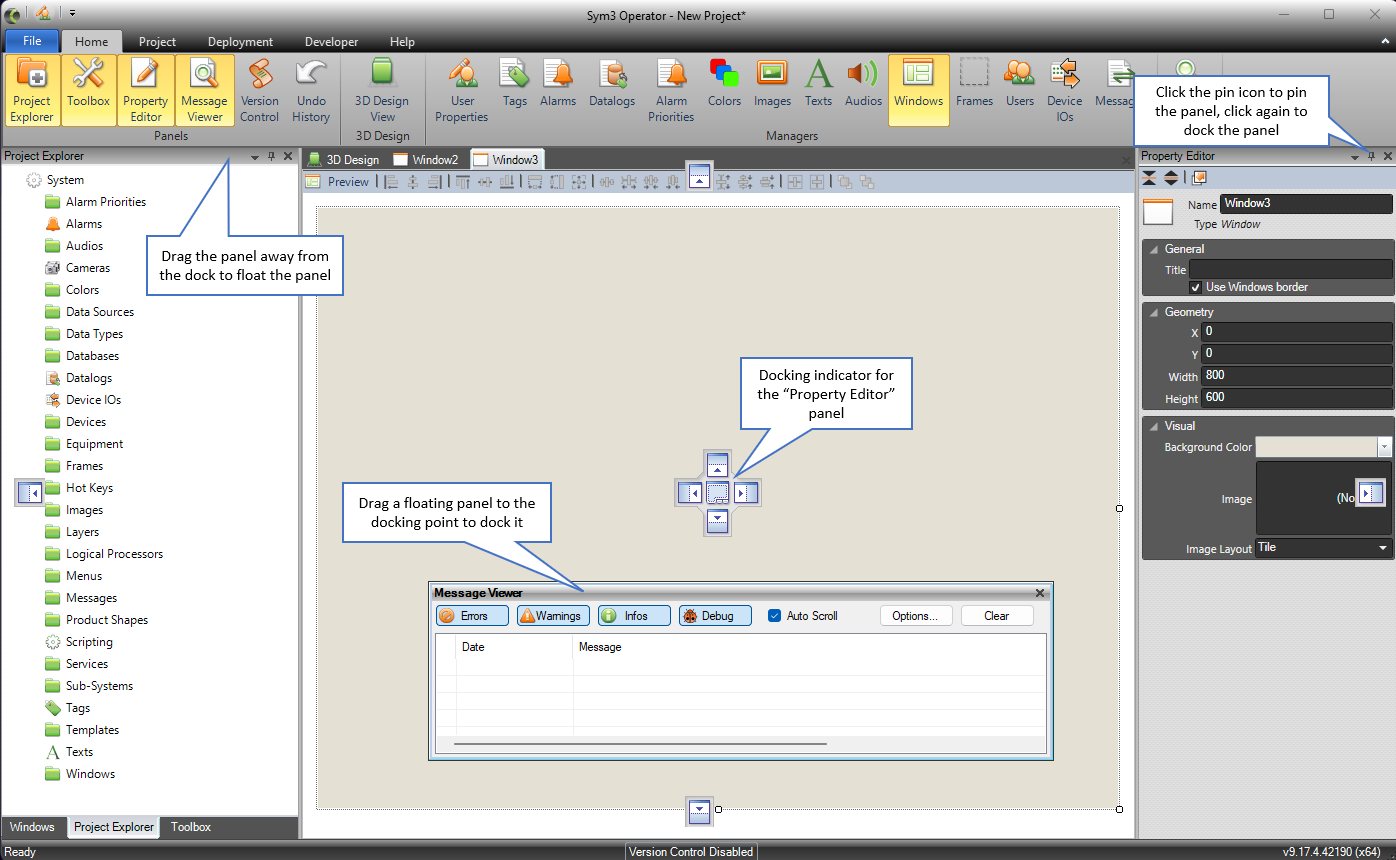This screenshot has width=1396, height=860.
Task: Click the align-left icon in the window editor toolbar
Action: (391, 182)
